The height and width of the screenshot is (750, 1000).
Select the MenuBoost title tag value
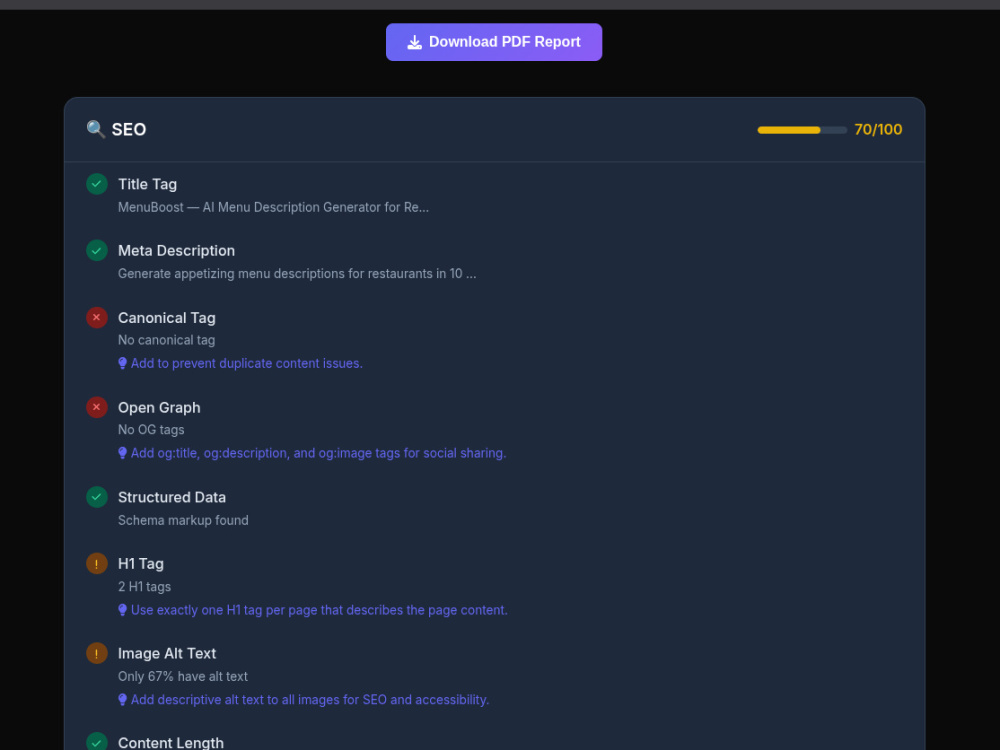[273, 207]
